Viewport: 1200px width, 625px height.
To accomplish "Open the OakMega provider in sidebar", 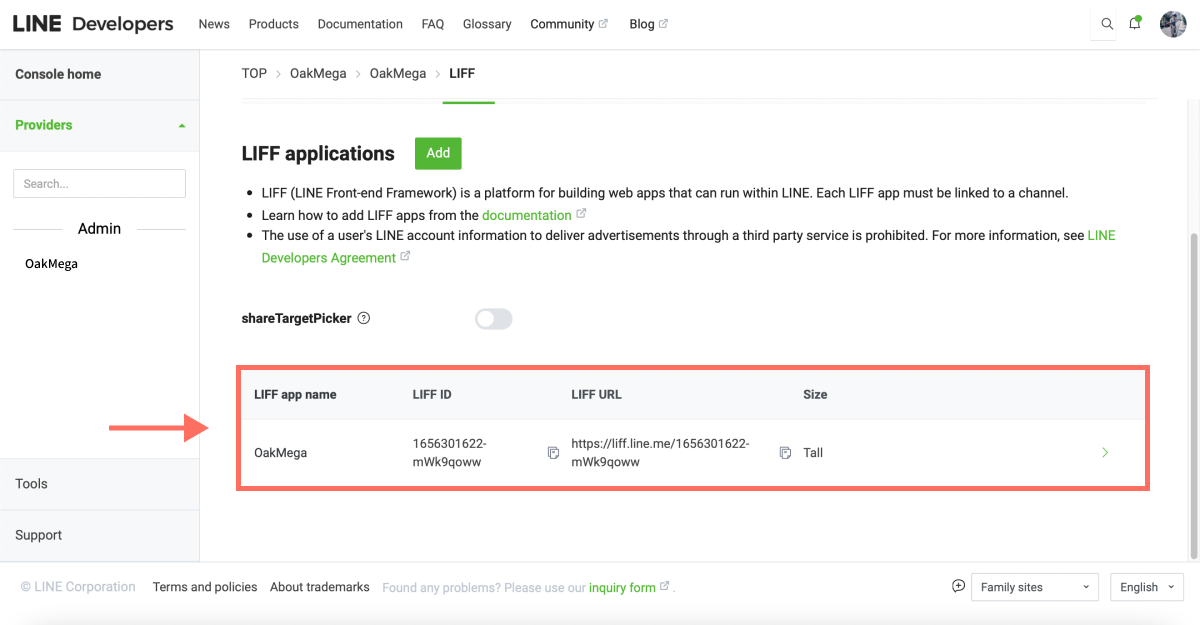I will 51,264.
